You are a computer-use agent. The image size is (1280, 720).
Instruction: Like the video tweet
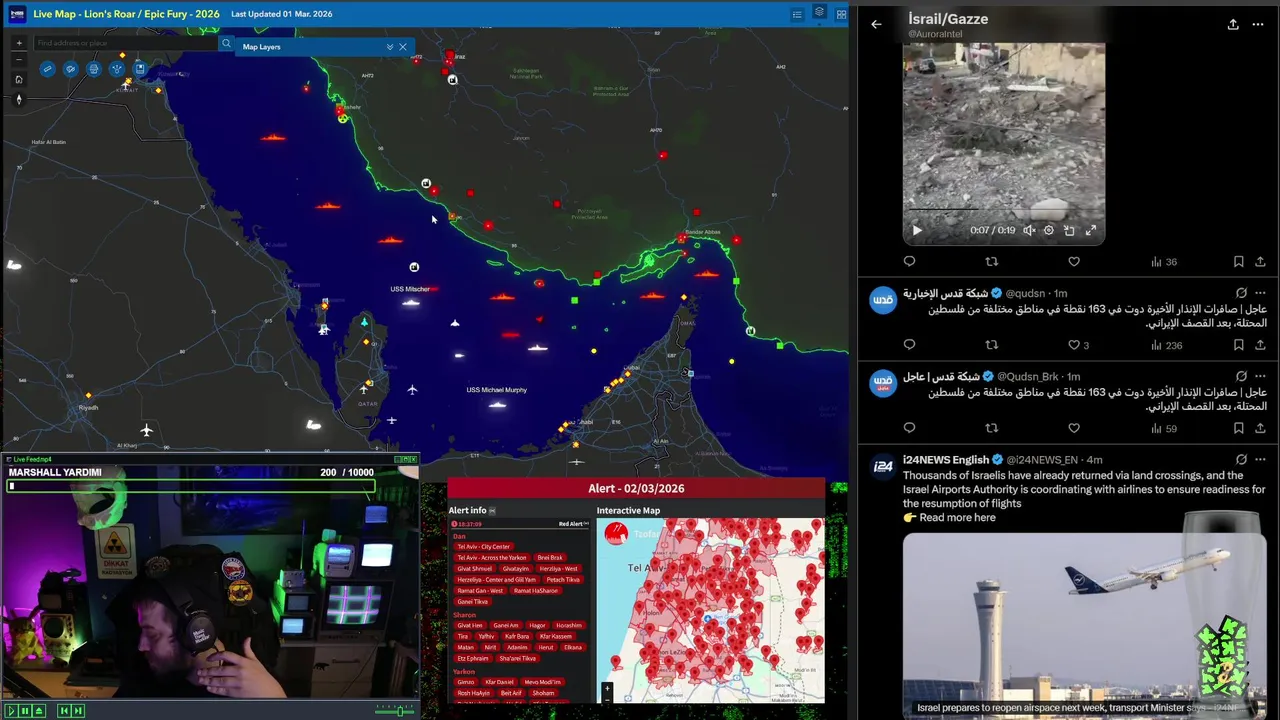point(1074,261)
